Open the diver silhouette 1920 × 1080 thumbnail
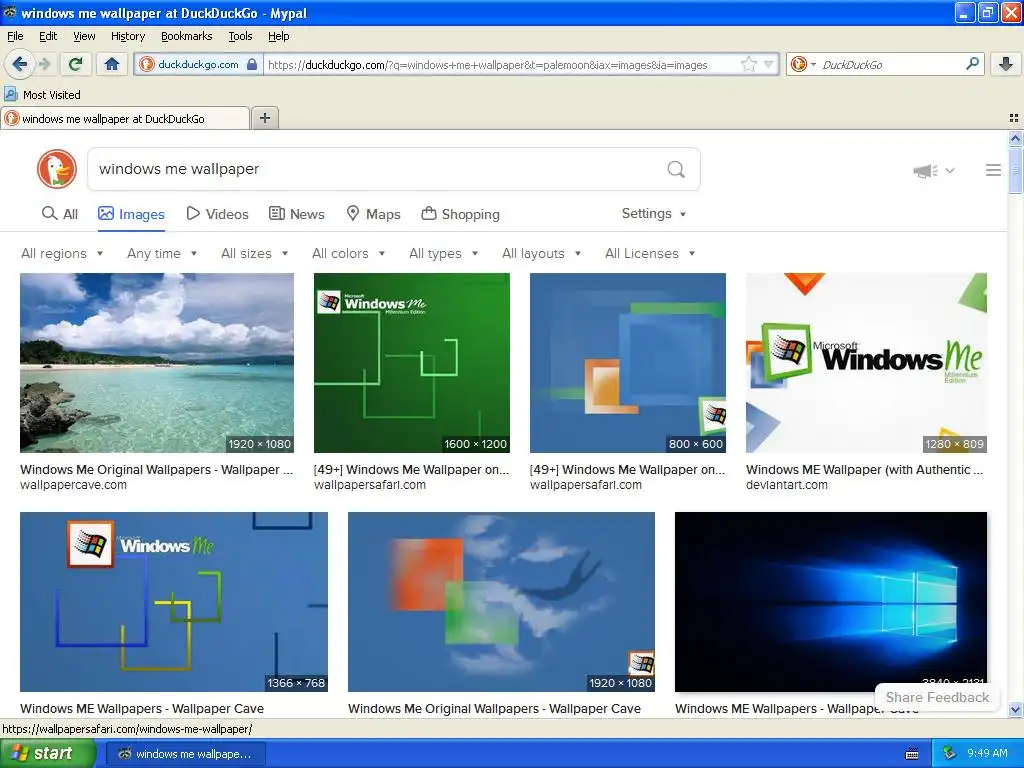Screen dimensions: 1024x768 [x=501, y=601]
